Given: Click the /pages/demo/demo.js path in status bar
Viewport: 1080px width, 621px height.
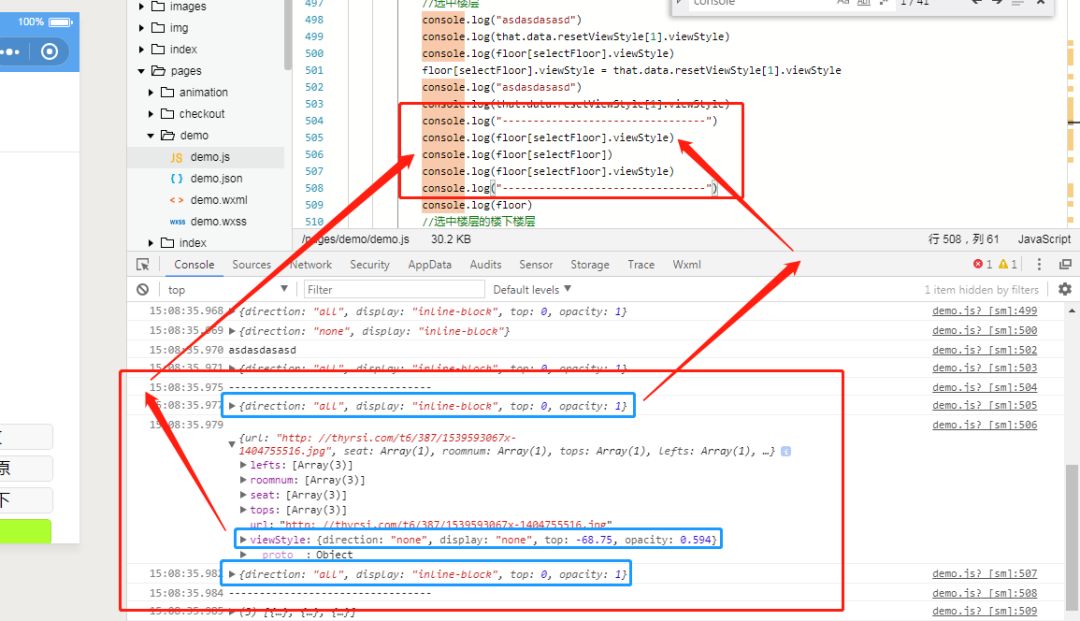Looking at the screenshot, I should click(x=355, y=239).
